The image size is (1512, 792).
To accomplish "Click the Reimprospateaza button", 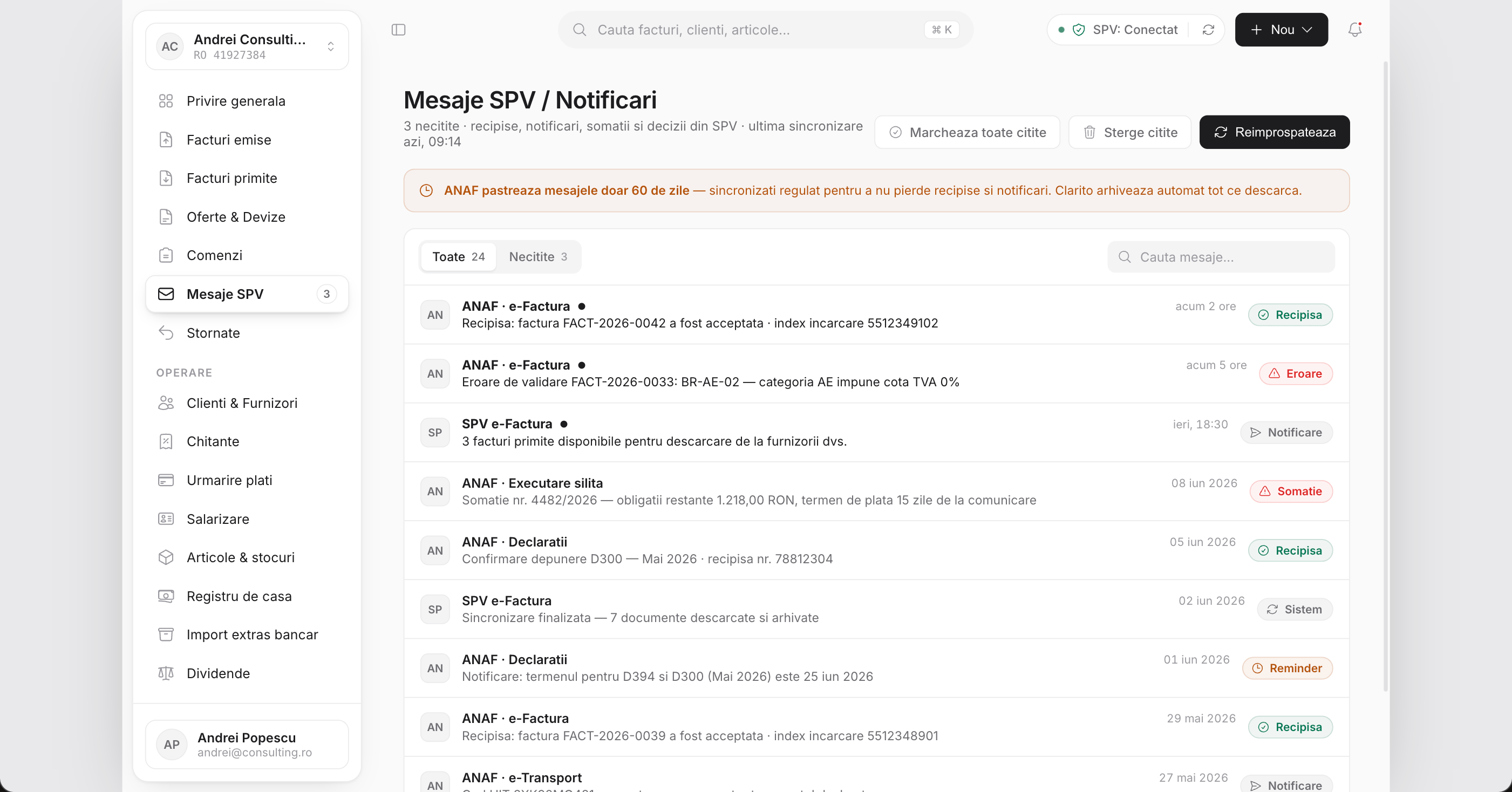I will pos(1273,133).
